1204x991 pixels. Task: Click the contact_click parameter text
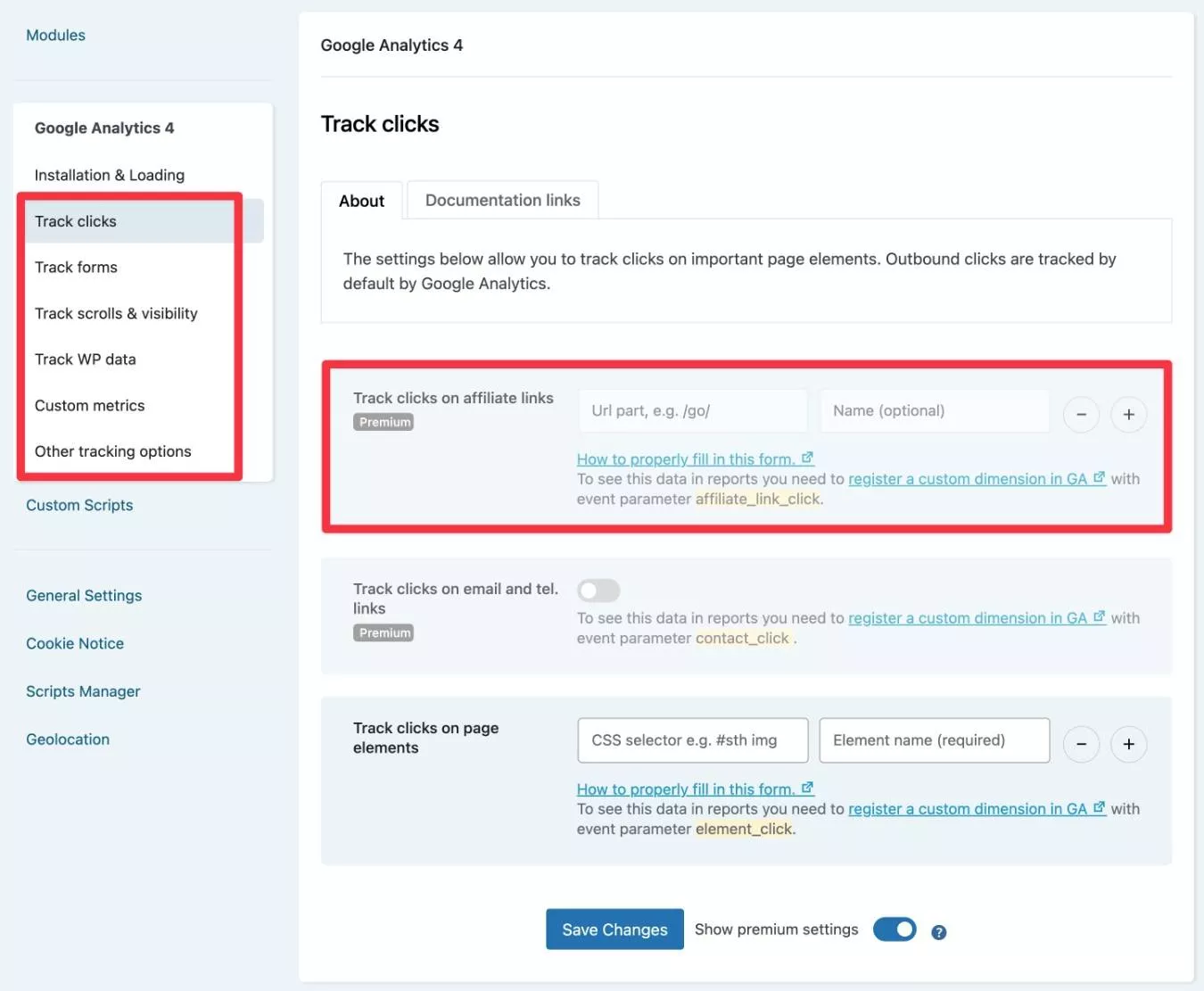coord(743,639)
